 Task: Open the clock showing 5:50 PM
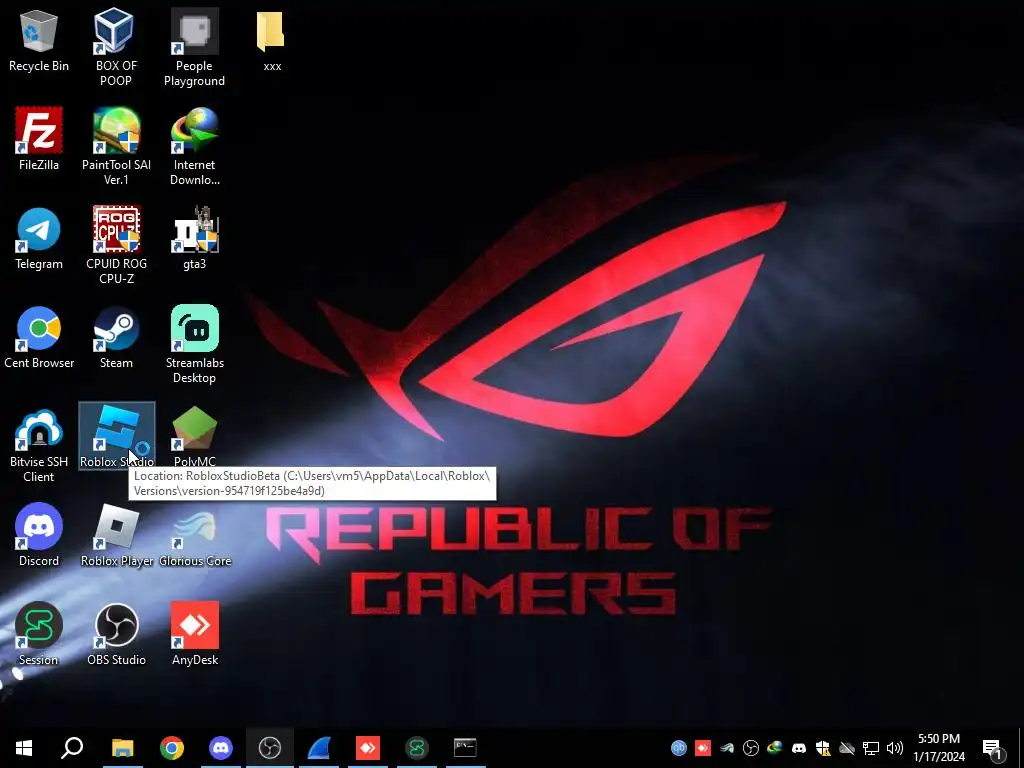(939, 748)
